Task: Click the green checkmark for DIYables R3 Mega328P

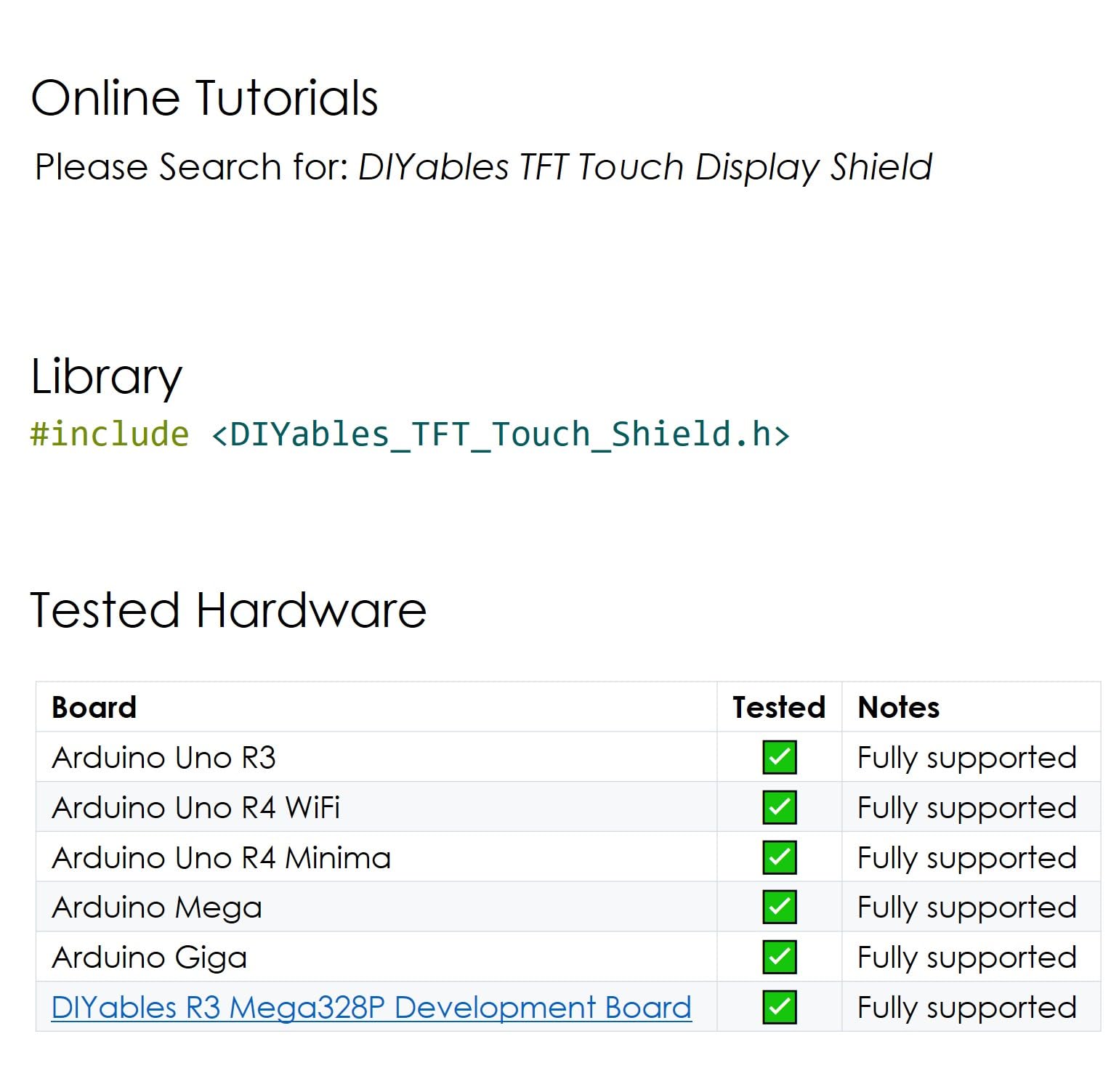Action: tap(780, 1007)
